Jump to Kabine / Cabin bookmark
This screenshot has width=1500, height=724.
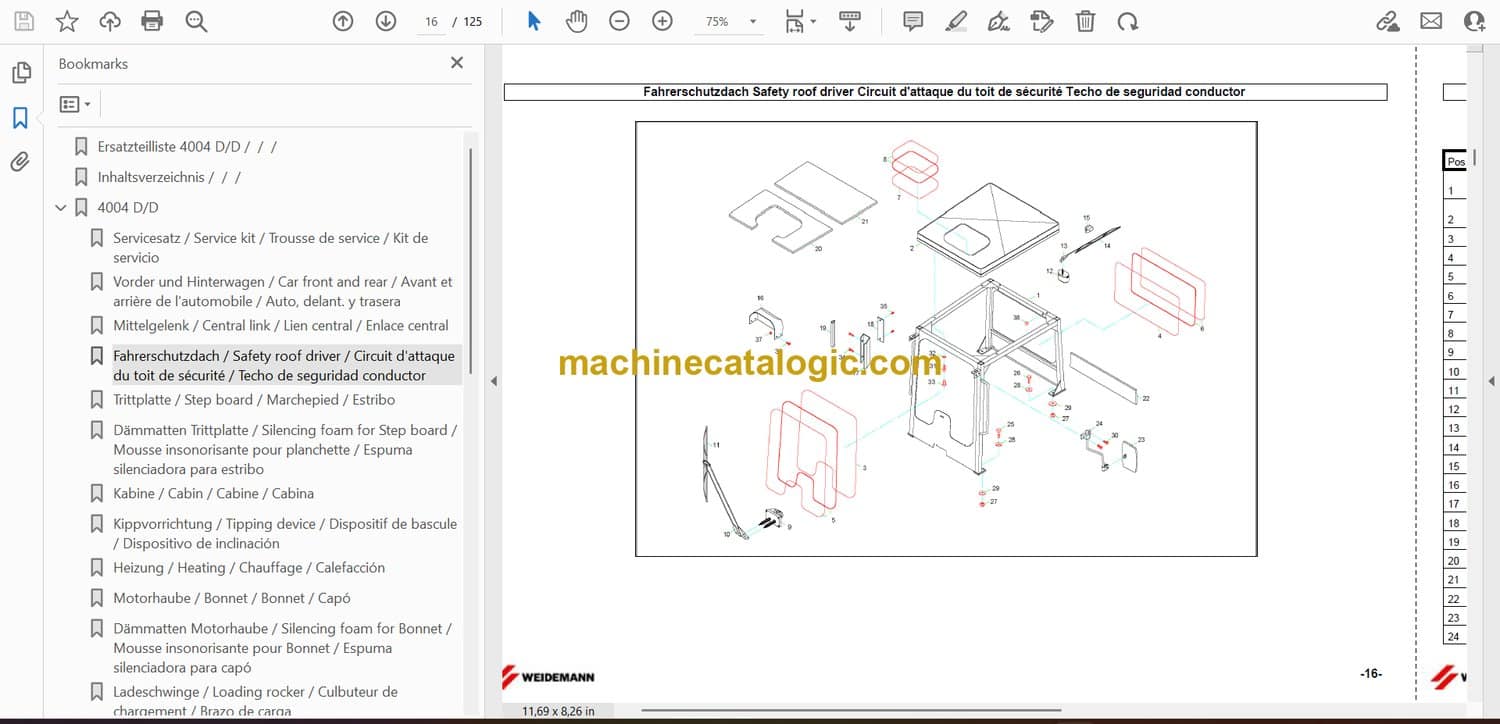coord(213,494)
